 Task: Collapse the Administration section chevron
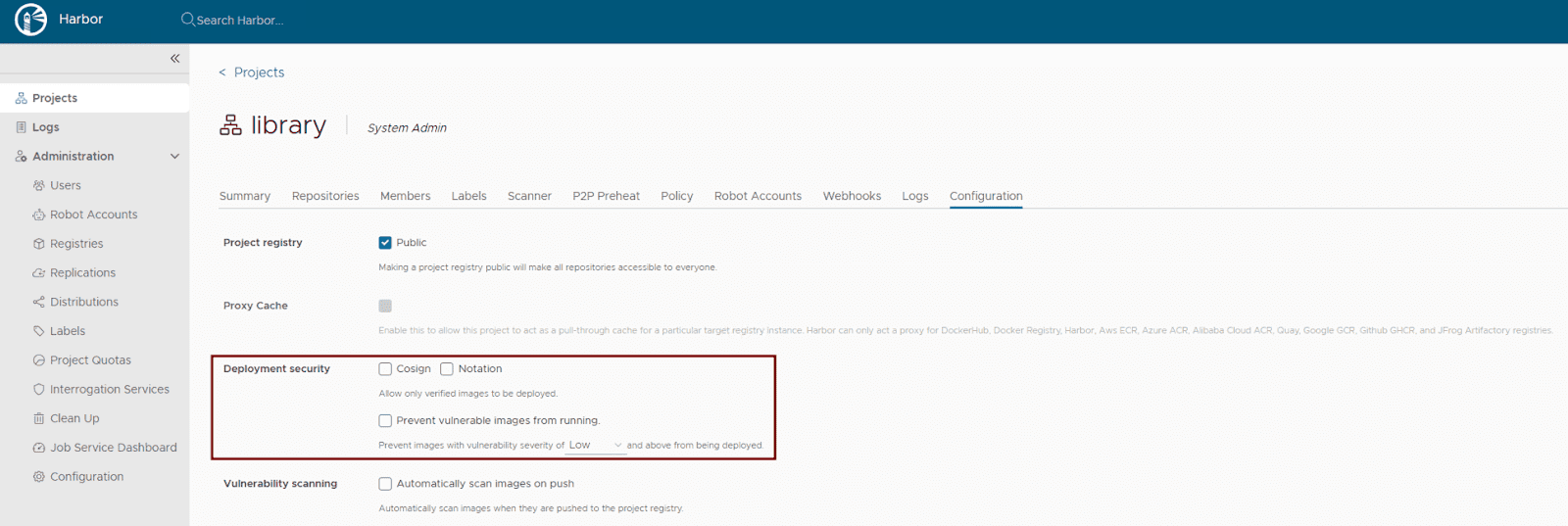click(x=174, y=157)
